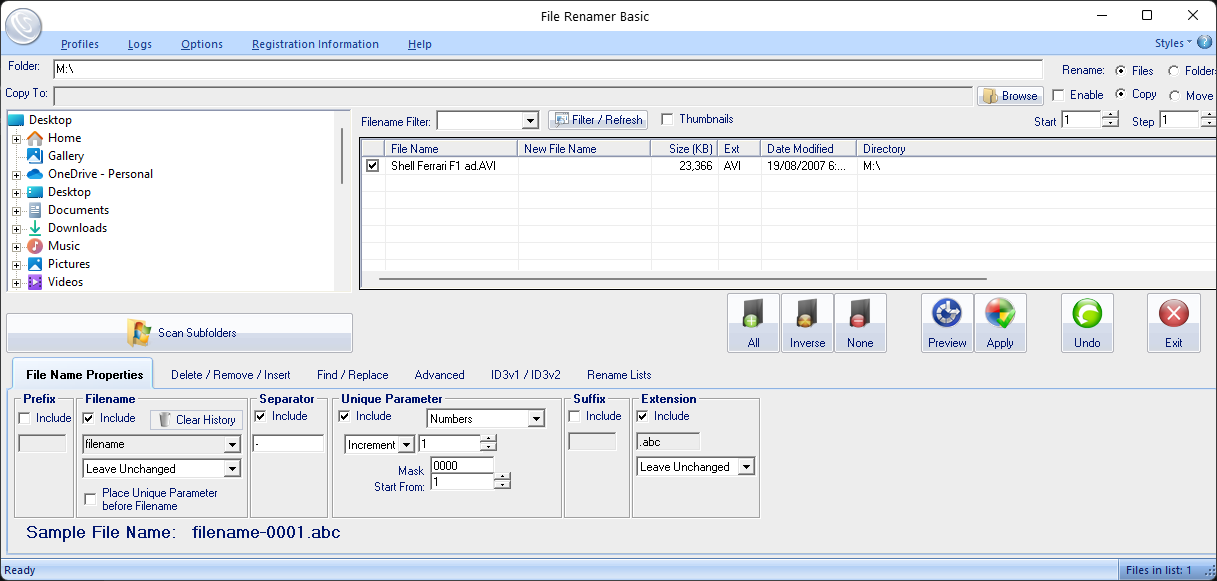
Task: Toggle the Extension Include checkbox
Action: [643, 416]
